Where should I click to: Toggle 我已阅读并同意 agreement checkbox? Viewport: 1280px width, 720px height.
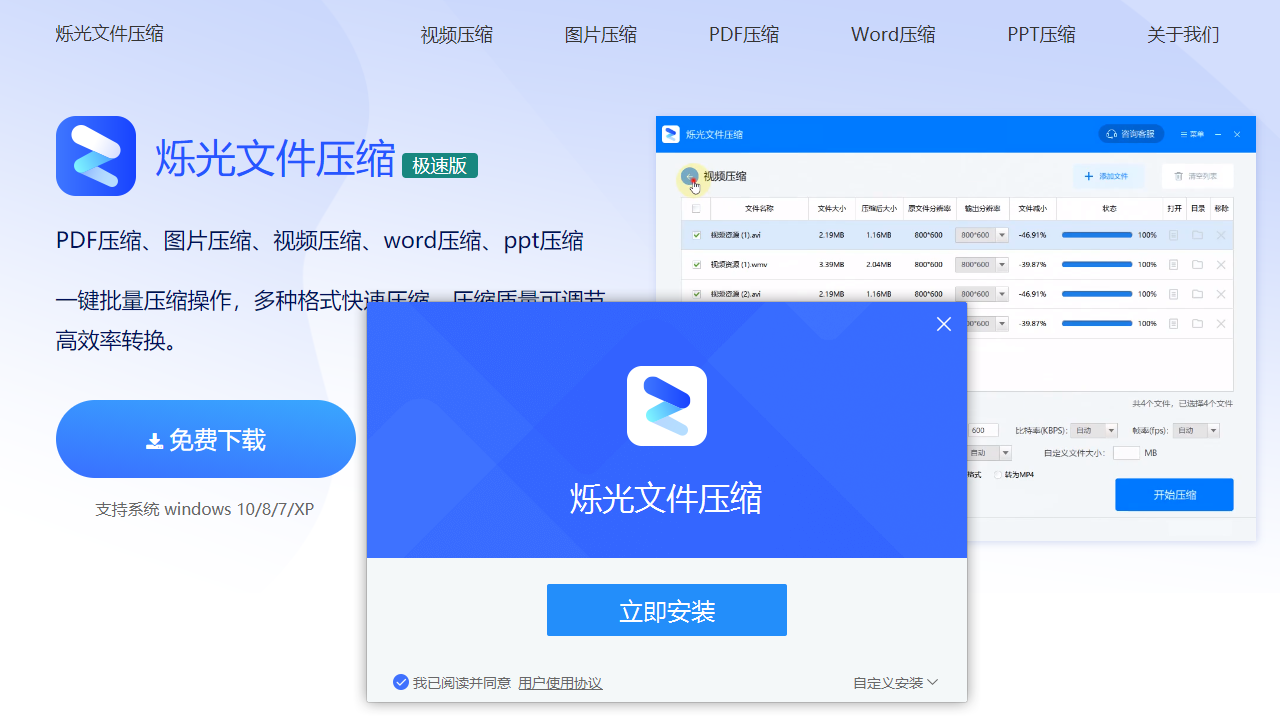pyautogui.click(x=401, y=683)
